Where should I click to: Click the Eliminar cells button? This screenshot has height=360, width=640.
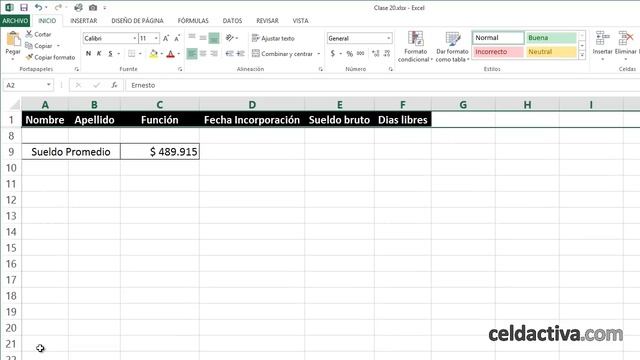point(625,46)
